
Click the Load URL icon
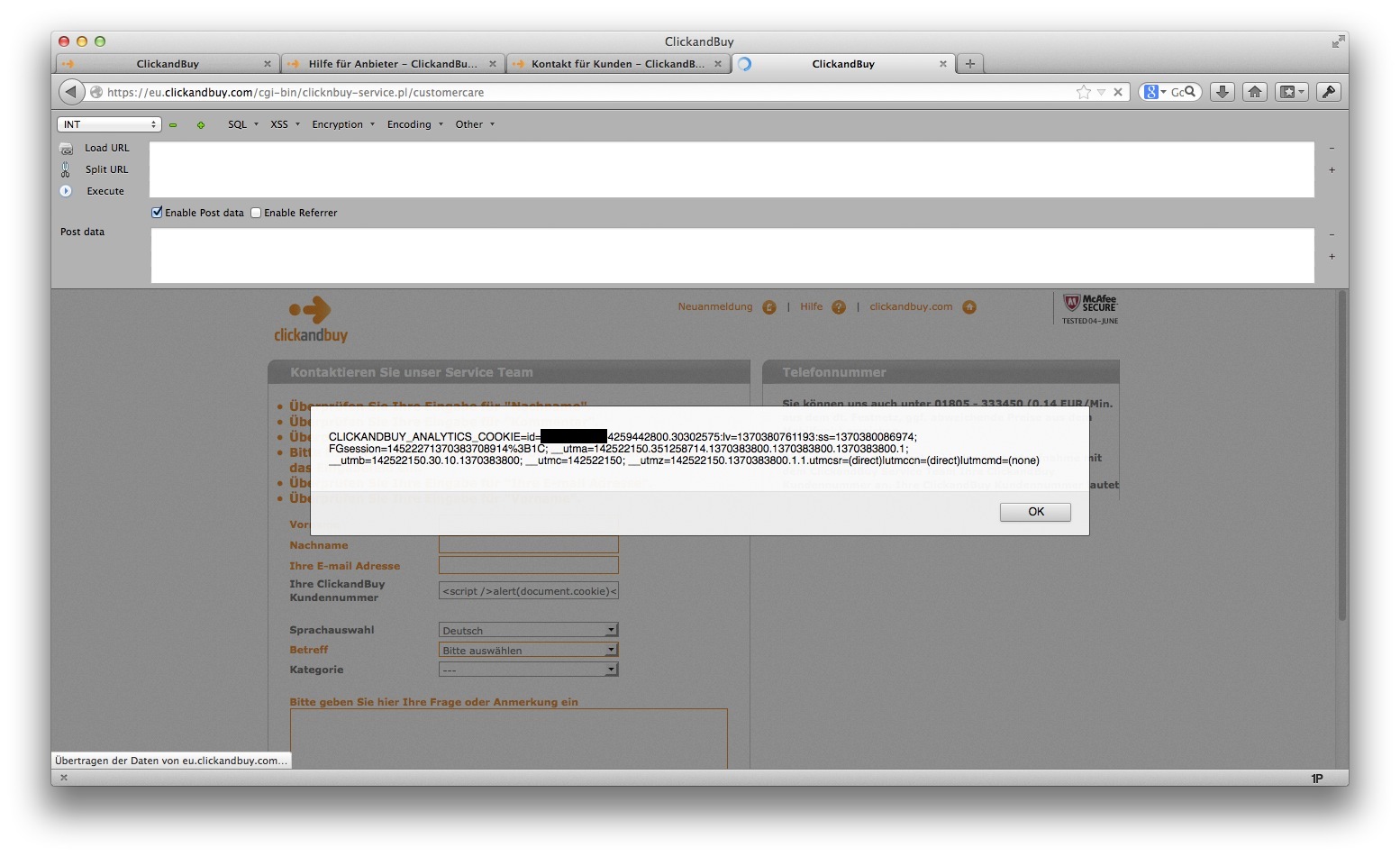point(66,149)
